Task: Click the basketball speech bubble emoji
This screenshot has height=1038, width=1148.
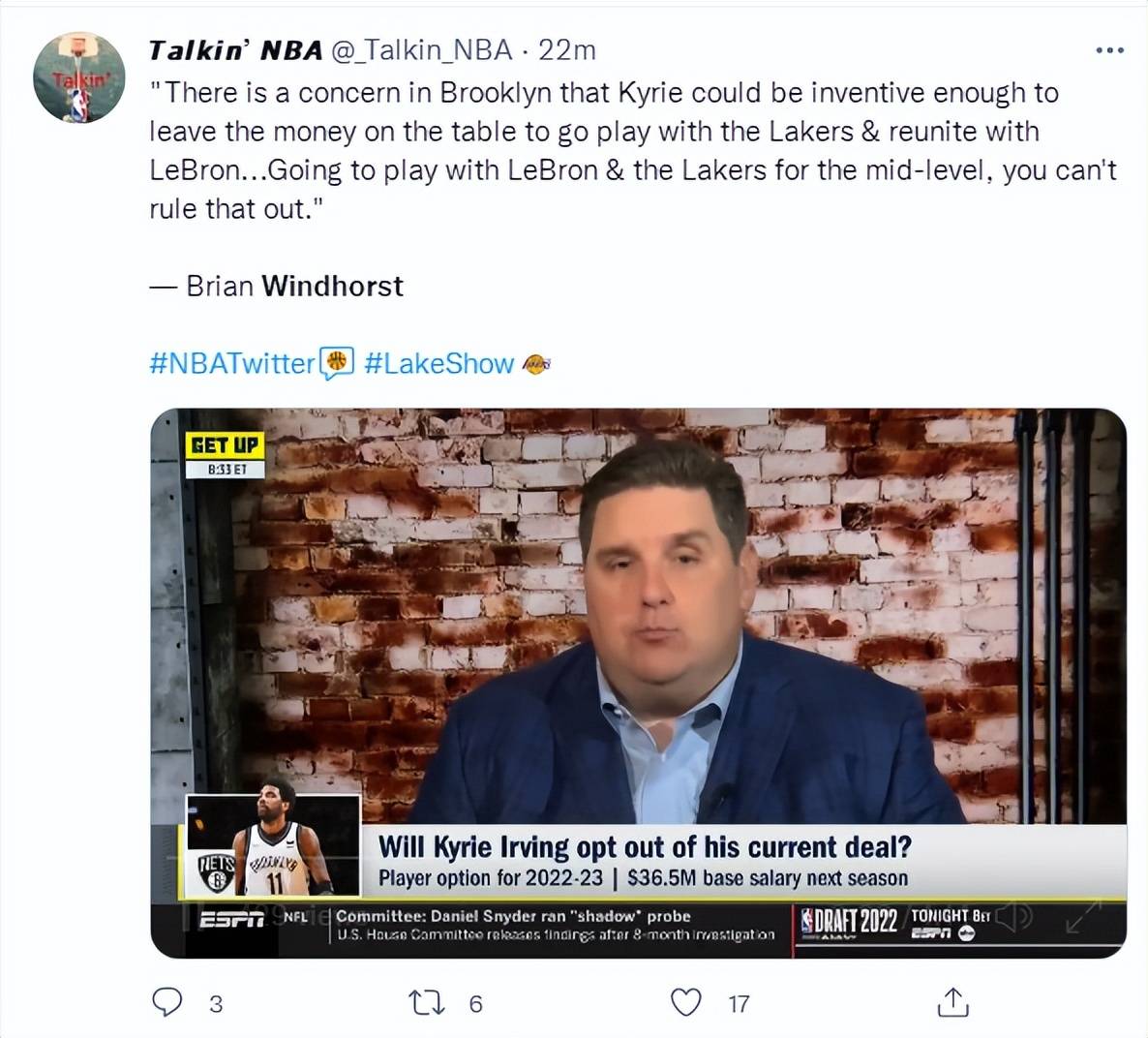Action: 337,363
